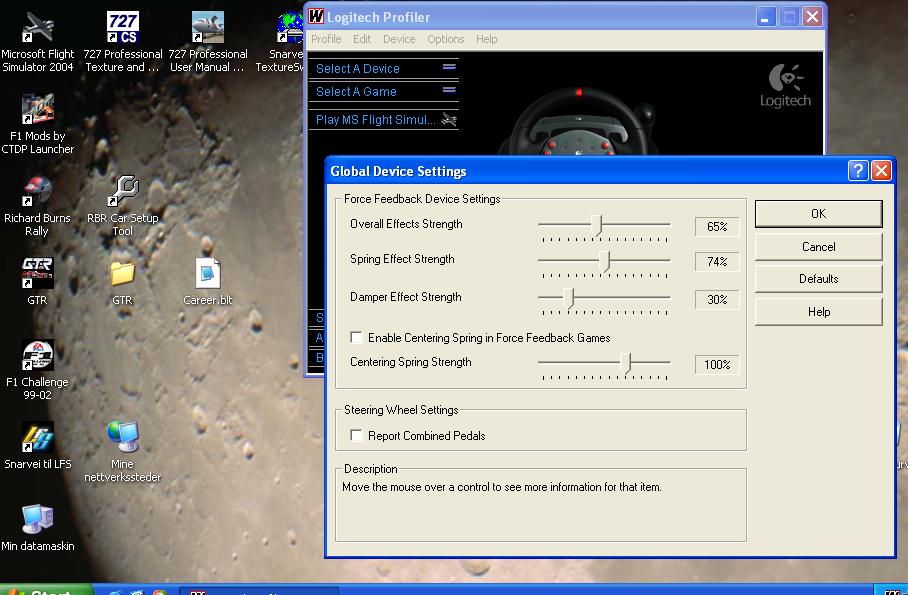The width and height of the screenshot is (908, 595).
Task: Expand the Select A Game dropdown
Action: click(x=383, y=92)
